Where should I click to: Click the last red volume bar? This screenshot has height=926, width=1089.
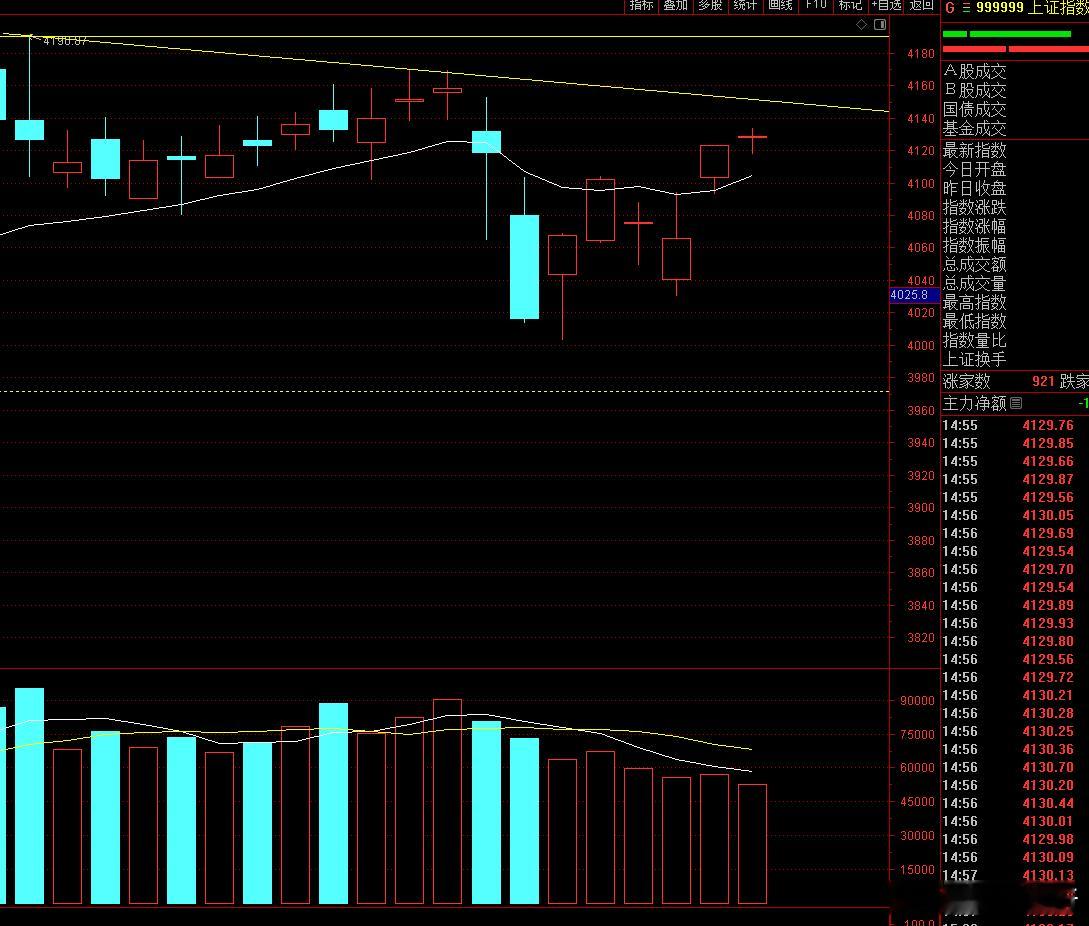(752, 844)
